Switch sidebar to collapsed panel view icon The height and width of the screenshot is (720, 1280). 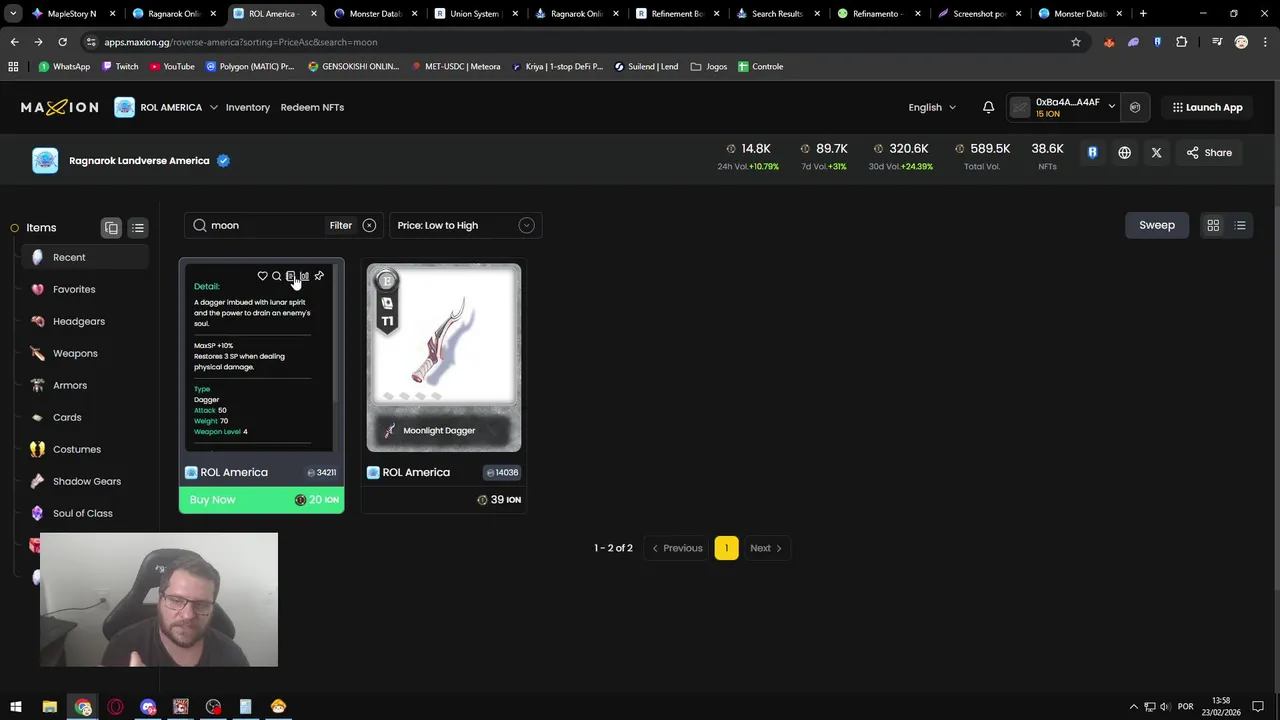(111, 228)
